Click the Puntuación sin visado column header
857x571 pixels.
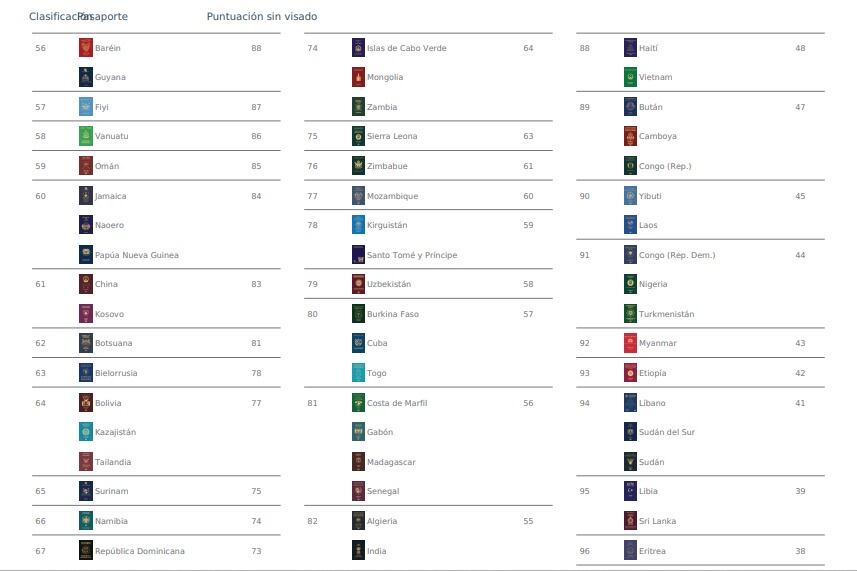click(x=262, y=16)
